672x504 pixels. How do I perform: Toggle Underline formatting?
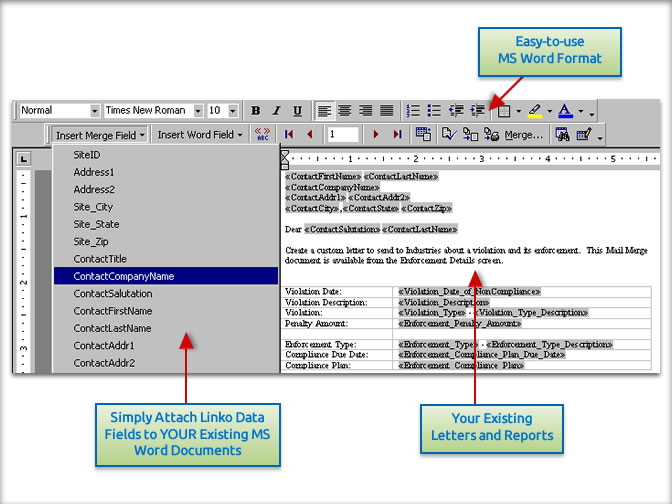point(297,111)
